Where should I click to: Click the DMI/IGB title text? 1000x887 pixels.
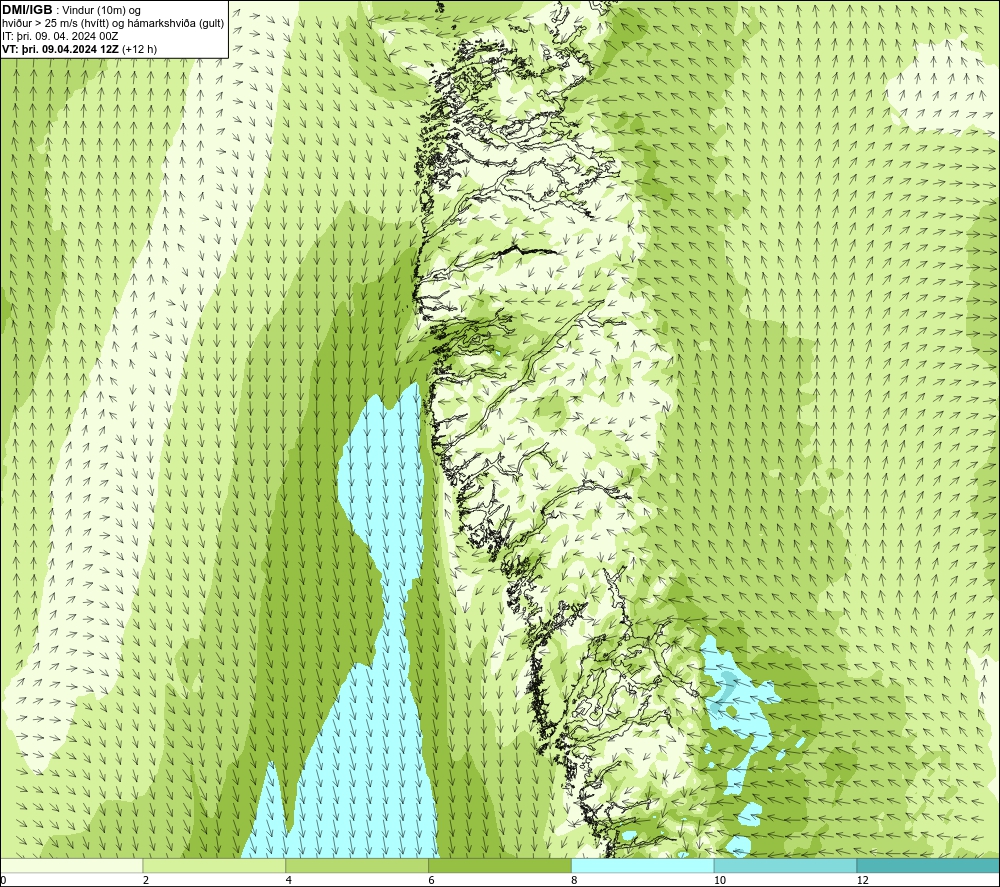[x=27, y=10]
